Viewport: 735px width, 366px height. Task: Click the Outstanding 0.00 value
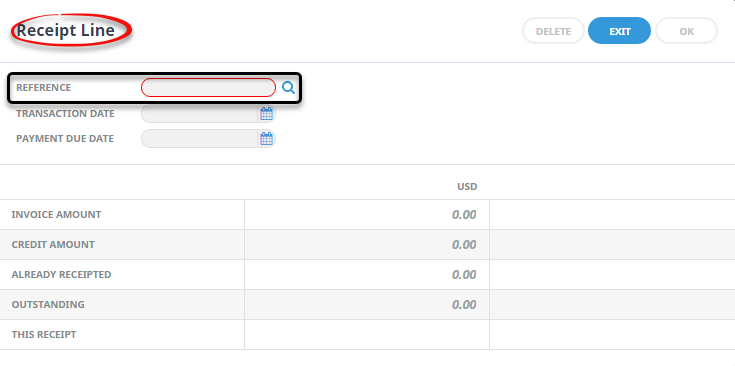point(464,305)
